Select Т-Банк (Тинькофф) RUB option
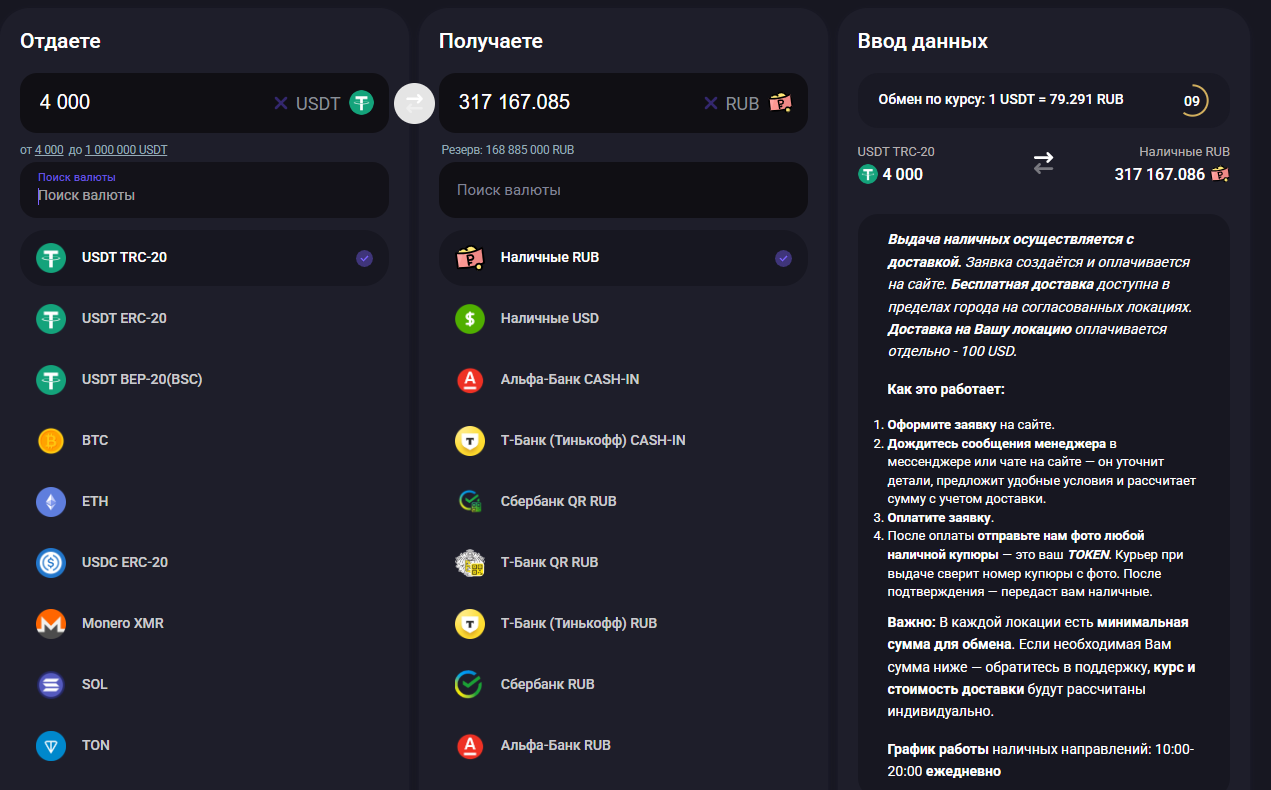 tap(578, 623)
